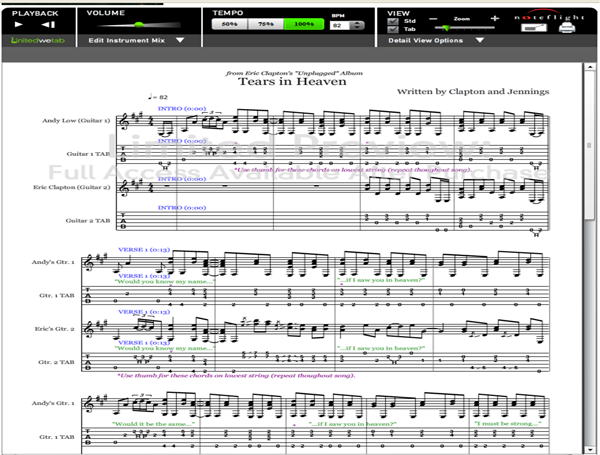The height and width of the screenshot is (455, 600).
Task: Click the "Gtr. 2 TAB" label
Action: [56, 362]
